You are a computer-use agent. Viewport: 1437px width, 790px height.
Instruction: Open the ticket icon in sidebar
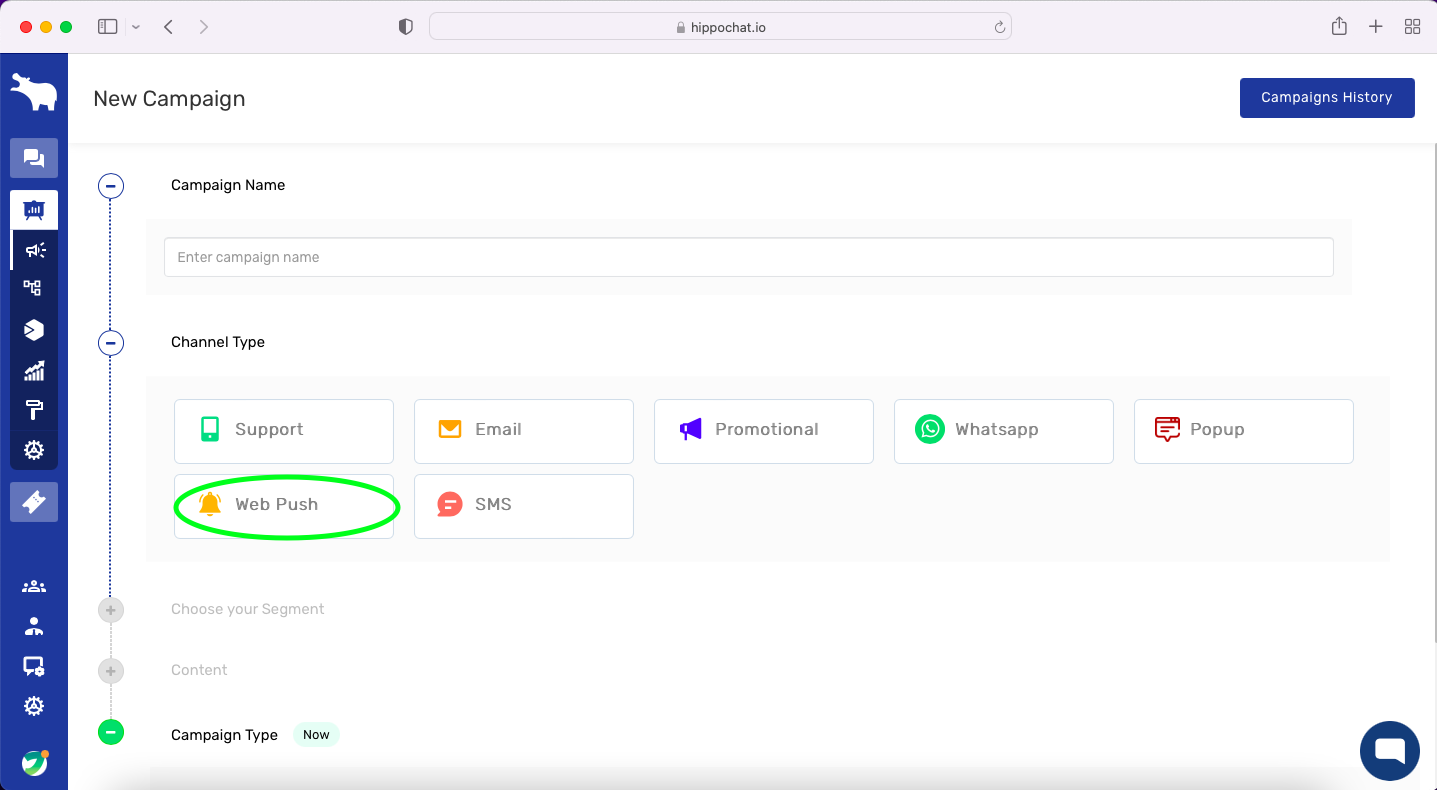click(x=34, y=502)
